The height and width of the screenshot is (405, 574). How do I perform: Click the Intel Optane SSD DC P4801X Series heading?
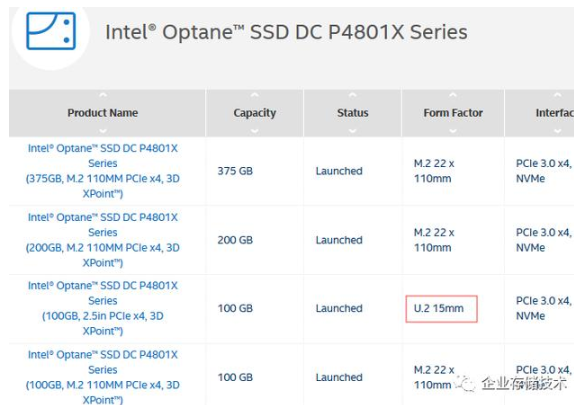pyautogui.click(x=286, y=32)
